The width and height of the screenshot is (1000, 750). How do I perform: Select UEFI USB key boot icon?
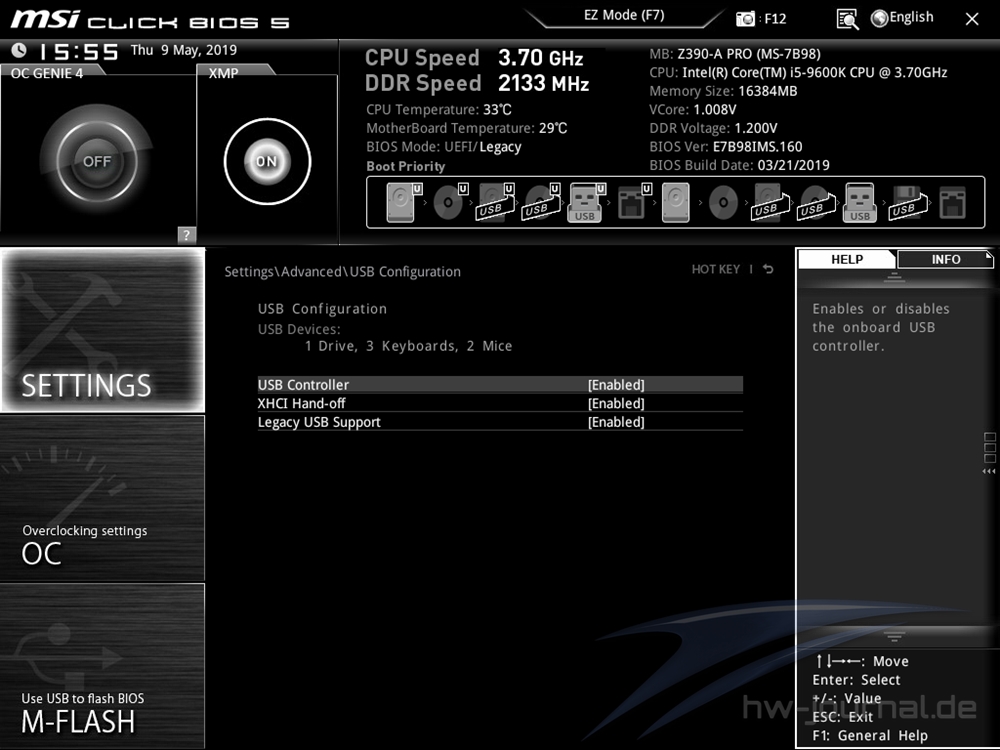pos(586,202)
